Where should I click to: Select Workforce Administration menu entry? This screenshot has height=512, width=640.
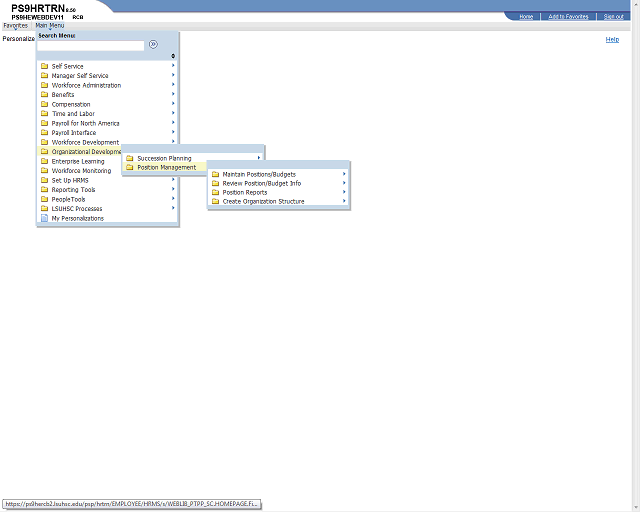86,85
